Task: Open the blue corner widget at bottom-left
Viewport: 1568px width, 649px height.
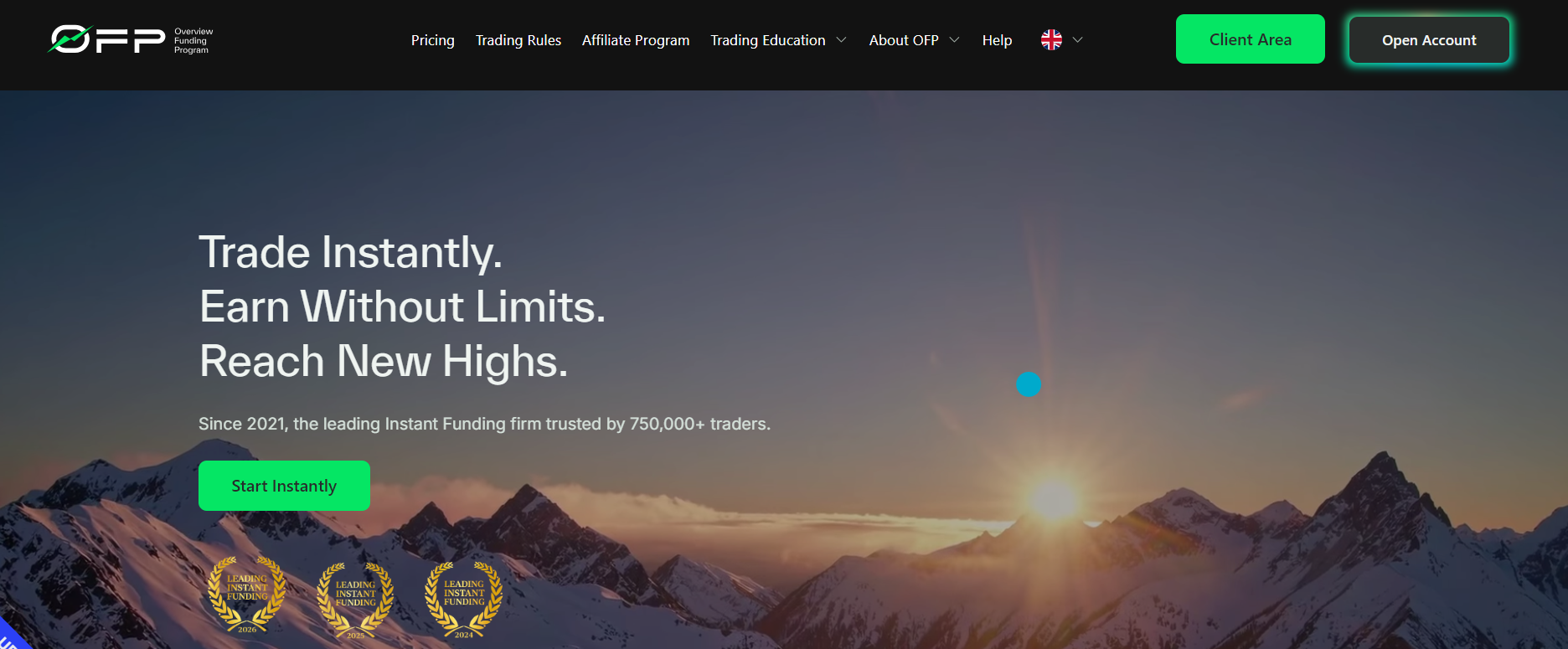Action: 10,636
